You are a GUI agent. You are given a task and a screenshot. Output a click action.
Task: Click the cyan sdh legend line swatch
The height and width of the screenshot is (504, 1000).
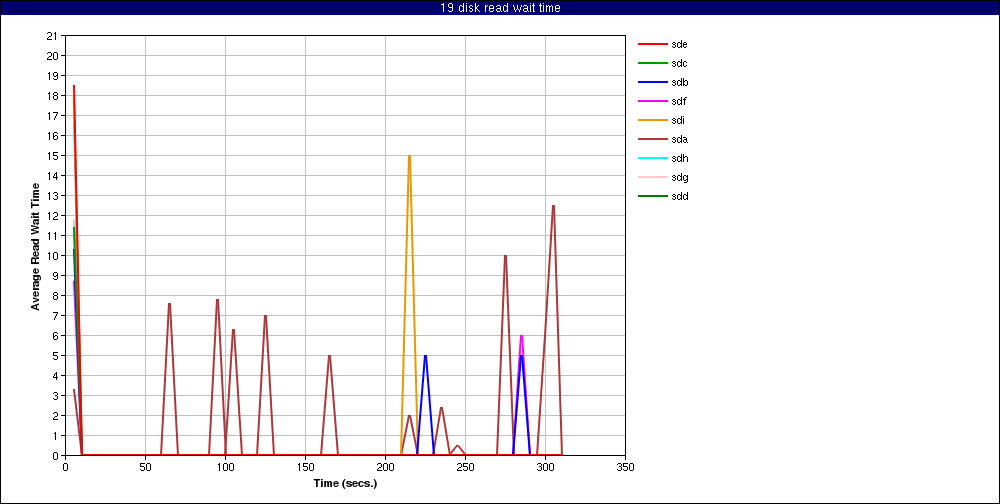pos(652,158)
